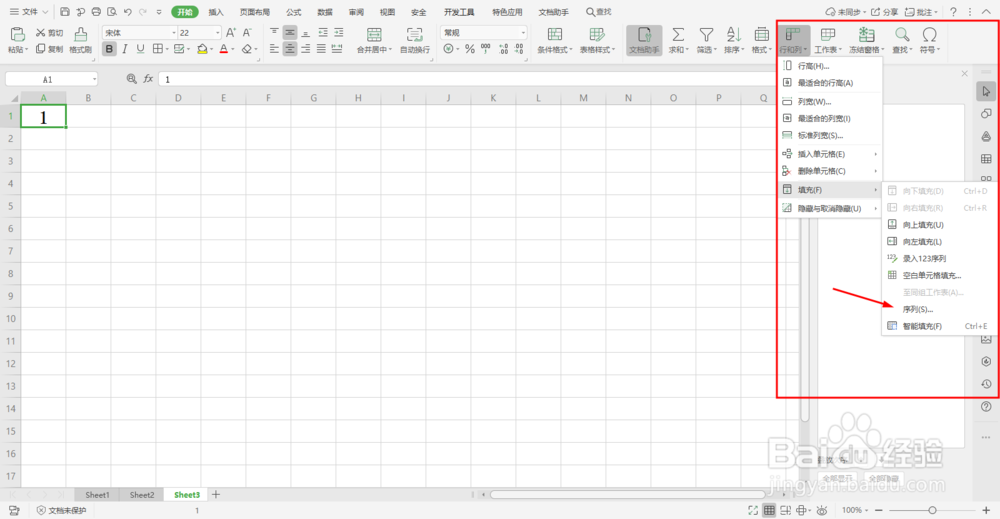Open the fill color dropdown arrow
The height and width of the screenshot is (519, 1000).
click(212, 49)
